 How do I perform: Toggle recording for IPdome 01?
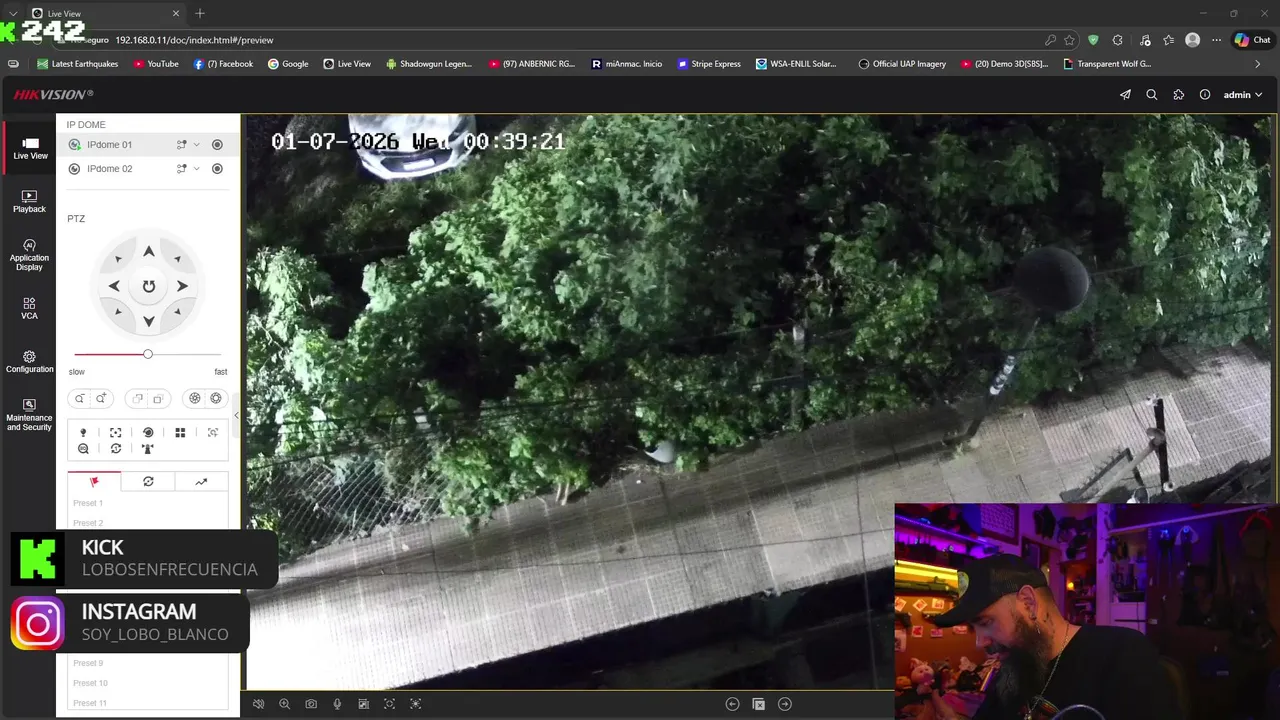(x=217, y=145)
